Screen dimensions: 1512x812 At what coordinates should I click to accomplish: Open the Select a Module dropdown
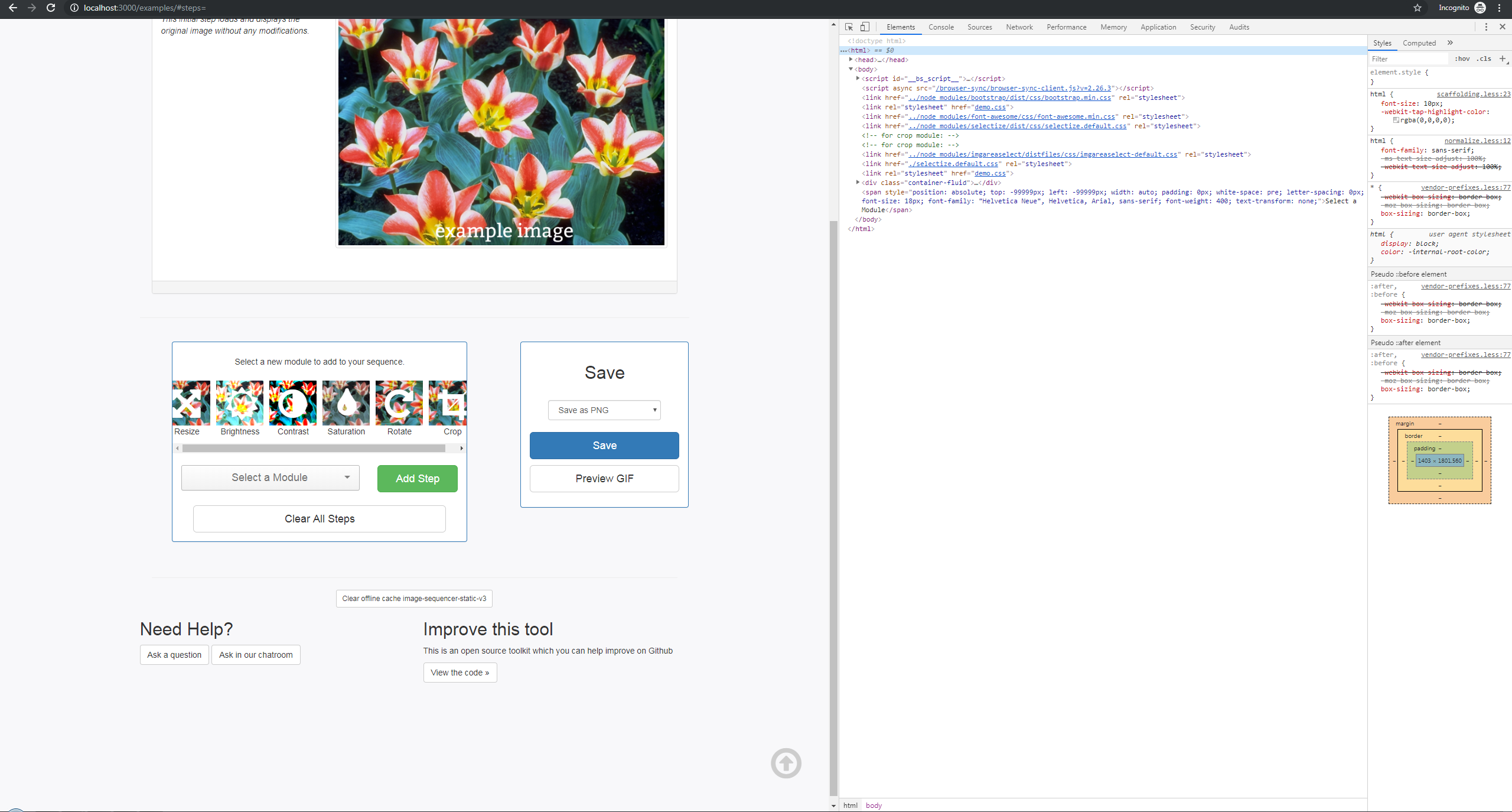click(x=270, y=478)
